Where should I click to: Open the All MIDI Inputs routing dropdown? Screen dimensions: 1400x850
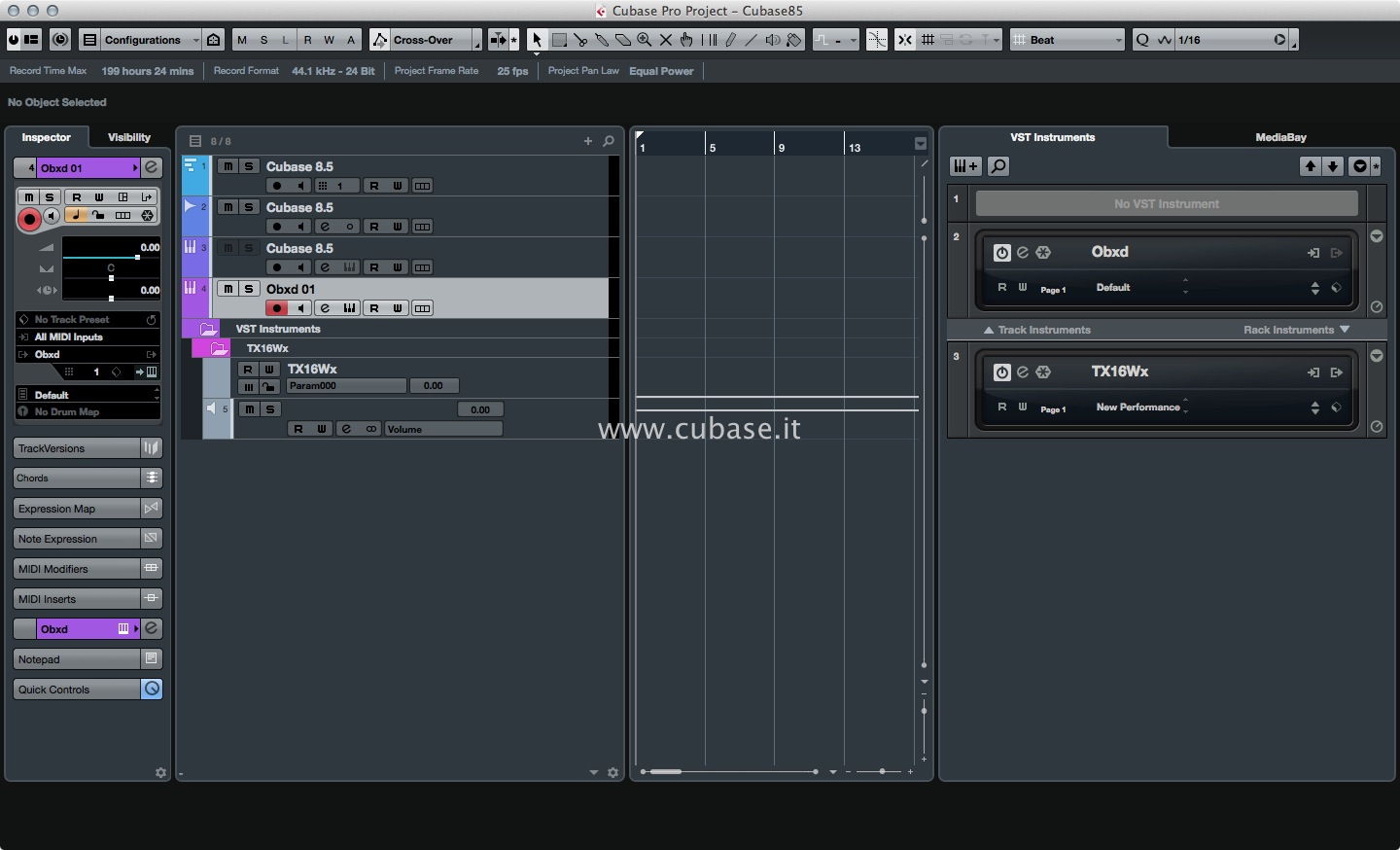[87, 337]
